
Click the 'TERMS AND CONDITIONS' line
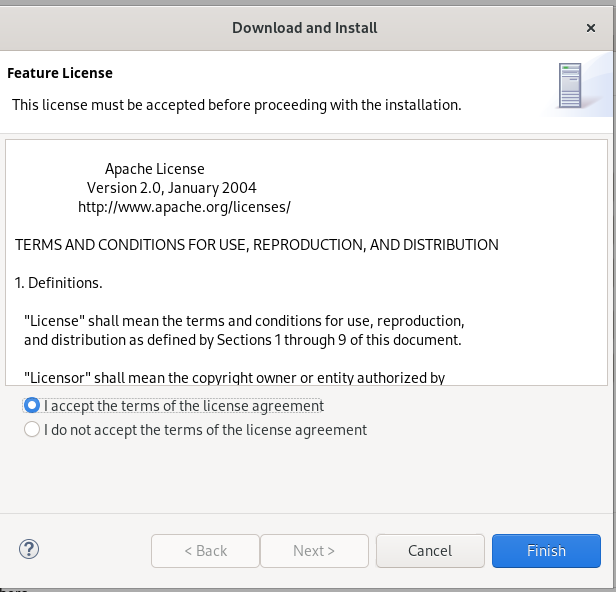coord(257,245)
